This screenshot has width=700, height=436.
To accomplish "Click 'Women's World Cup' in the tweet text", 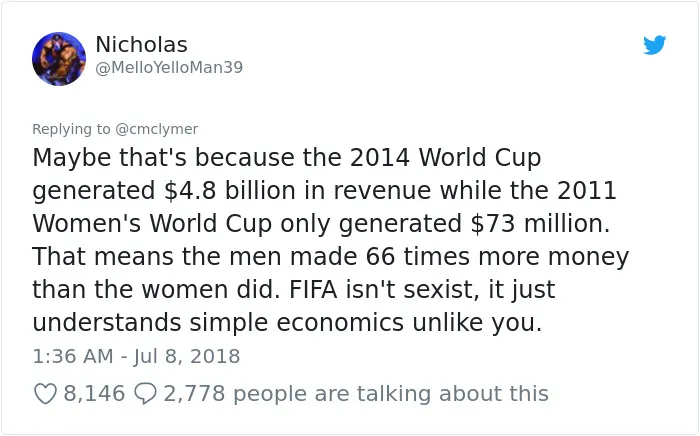I will coord(152,224).
